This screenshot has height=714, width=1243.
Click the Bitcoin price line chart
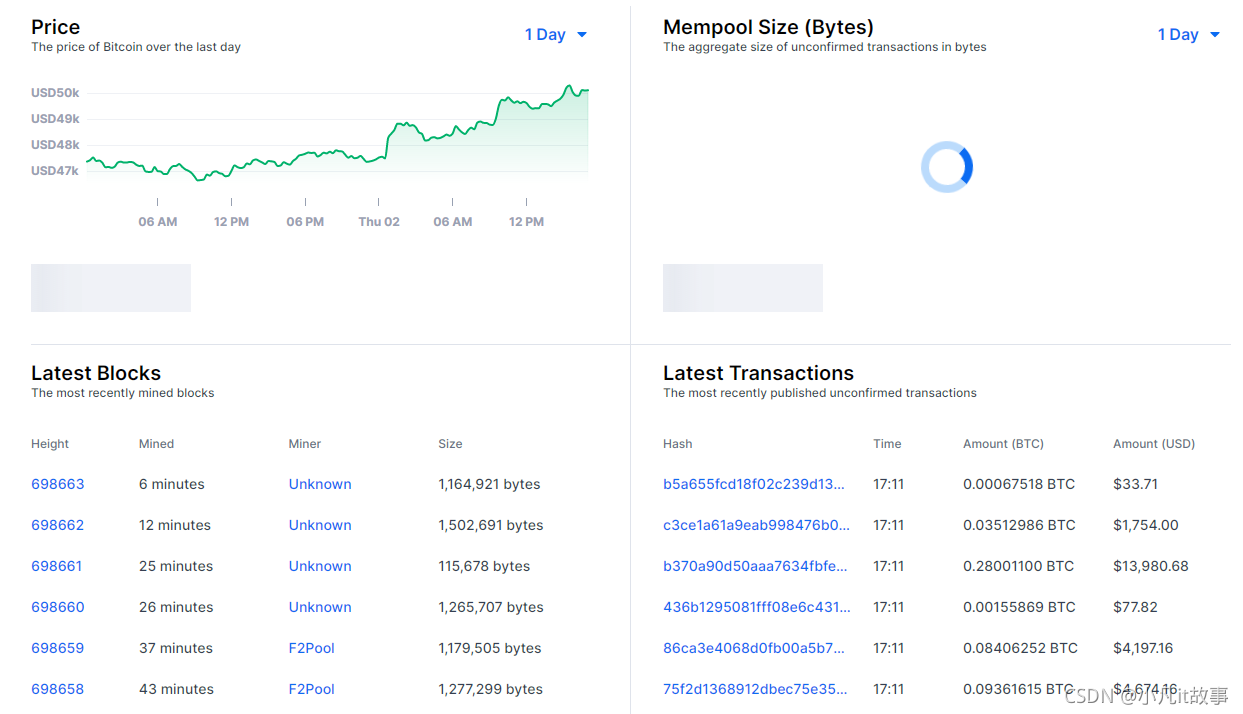[x=337, y=133]
